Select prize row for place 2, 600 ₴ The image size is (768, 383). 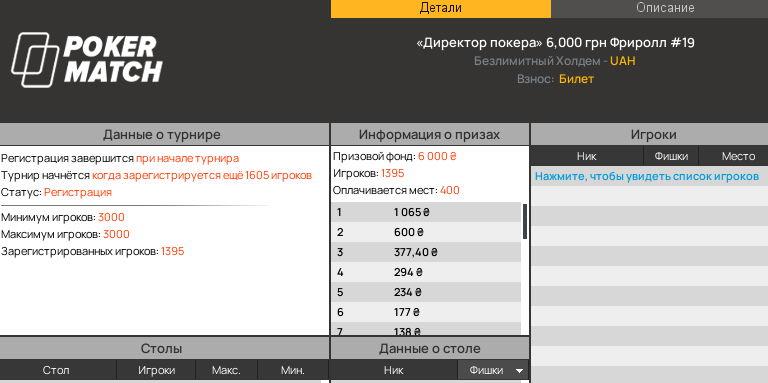point(426,233)
